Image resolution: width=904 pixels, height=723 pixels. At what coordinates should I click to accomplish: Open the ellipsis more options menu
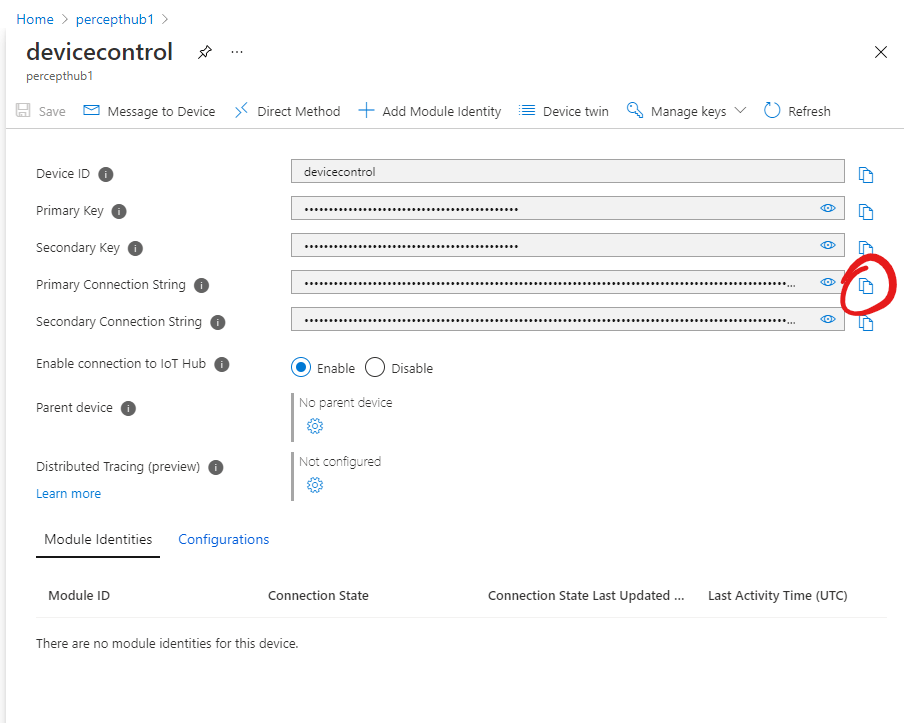pyautogui.click(x=237, y=52)
